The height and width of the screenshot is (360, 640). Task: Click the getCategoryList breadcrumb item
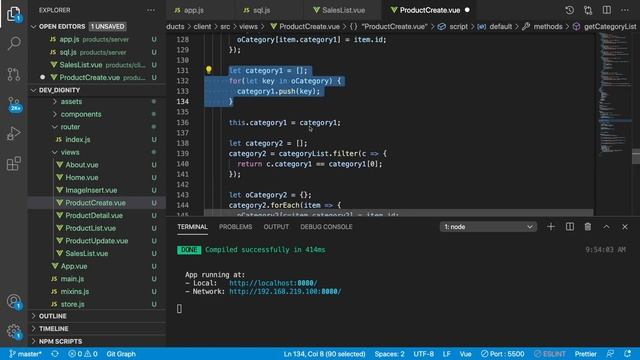click(x=605, y=27)
